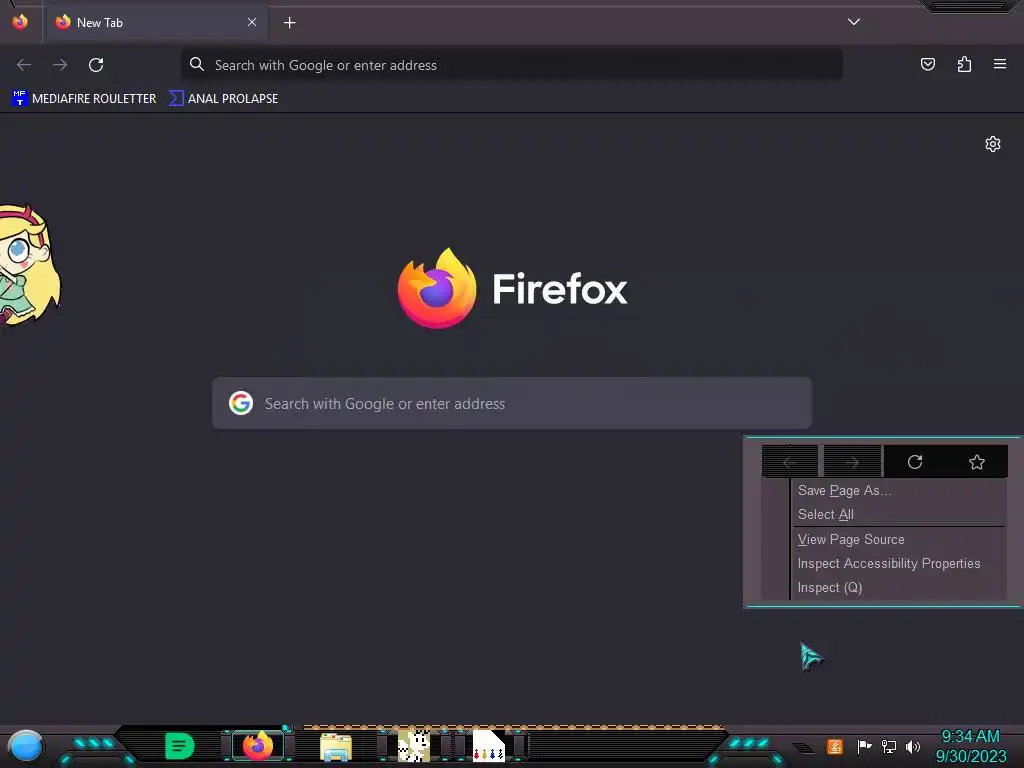Viewport: 1024px width, 768px height.
Task: Click the Google logo in the search box
Action: 241,403
